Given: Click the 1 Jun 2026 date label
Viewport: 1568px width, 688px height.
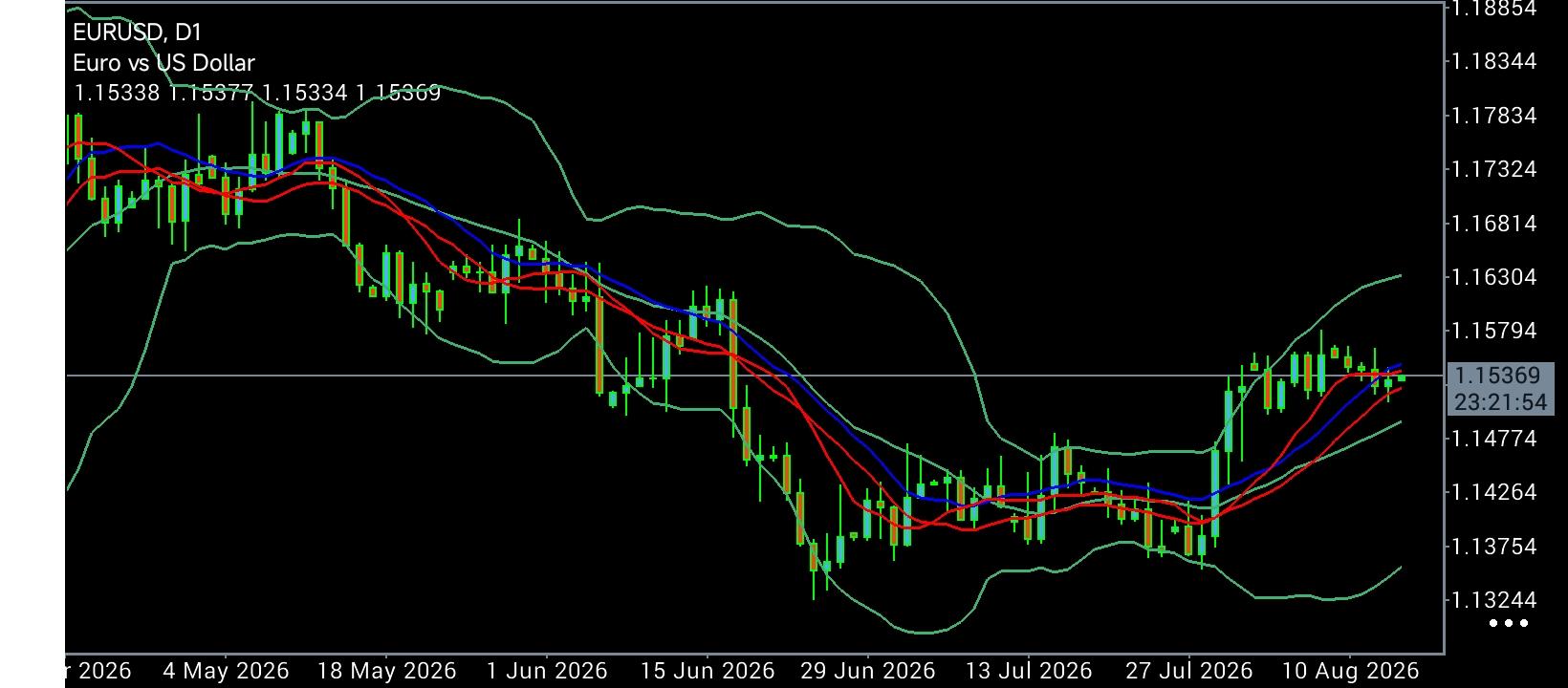Looking at the screenshot, I should click(547, 671).
